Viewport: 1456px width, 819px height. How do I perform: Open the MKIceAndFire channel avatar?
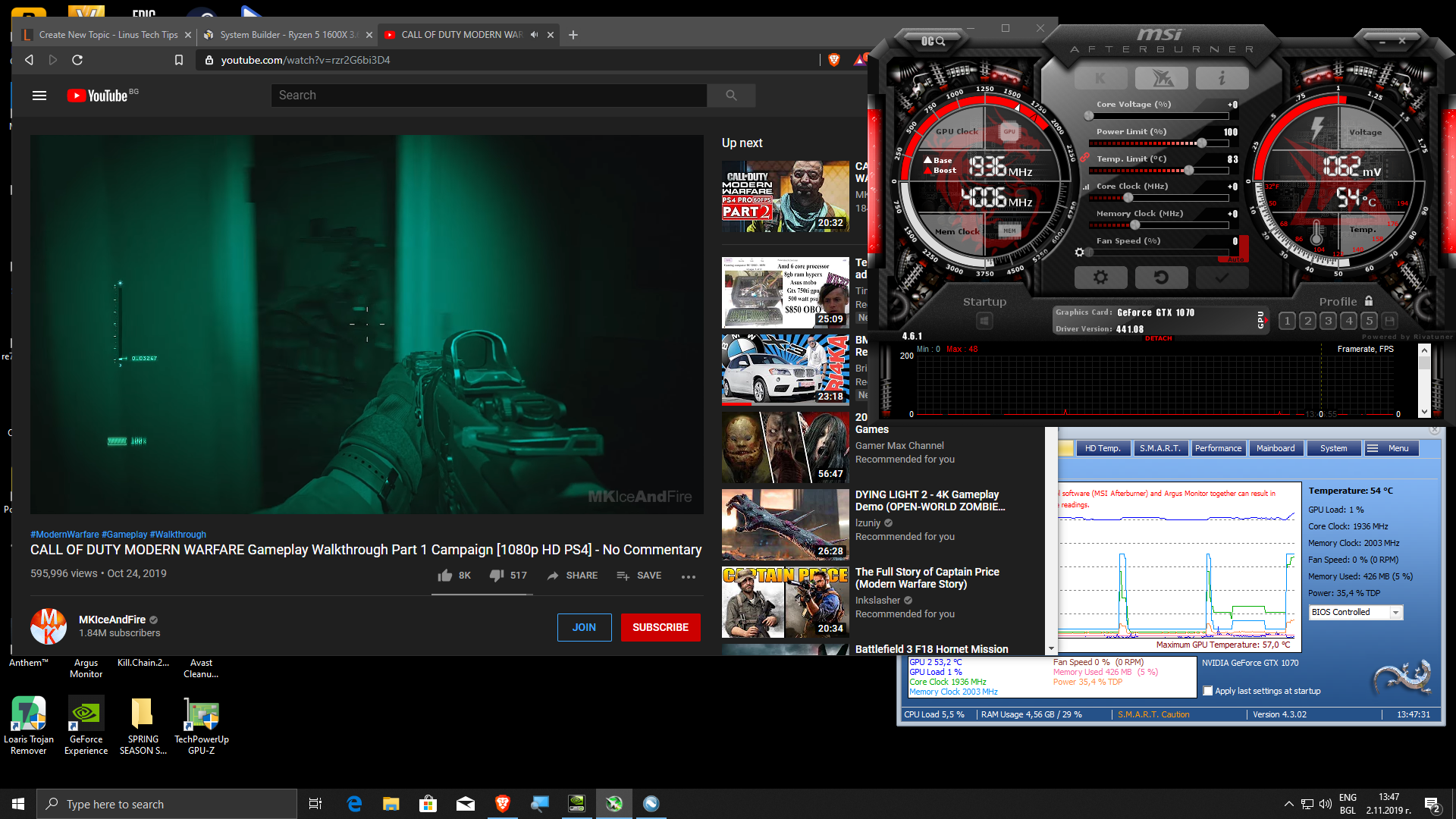point(49,626)
